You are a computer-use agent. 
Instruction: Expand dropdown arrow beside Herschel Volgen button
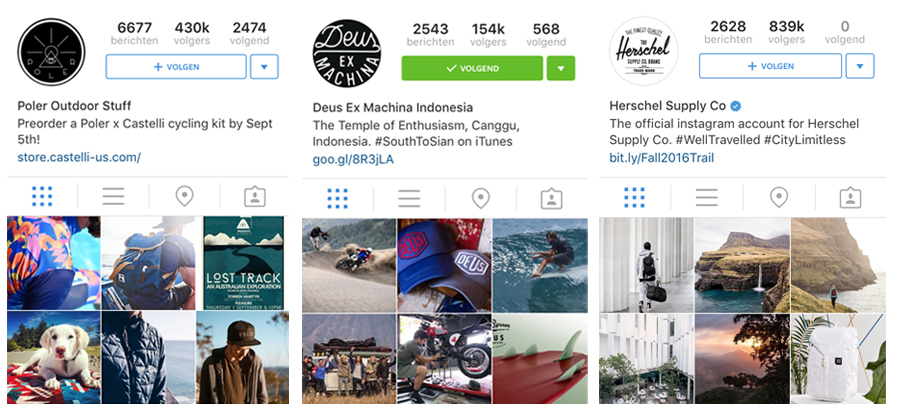(x=860, y=66)
